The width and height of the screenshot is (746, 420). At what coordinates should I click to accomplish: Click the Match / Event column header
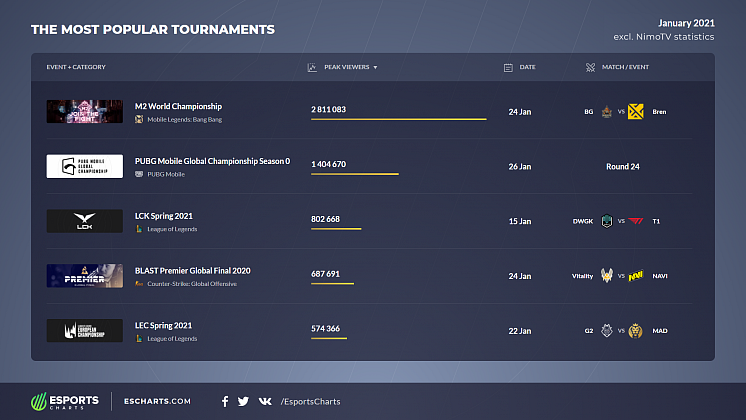625,67
